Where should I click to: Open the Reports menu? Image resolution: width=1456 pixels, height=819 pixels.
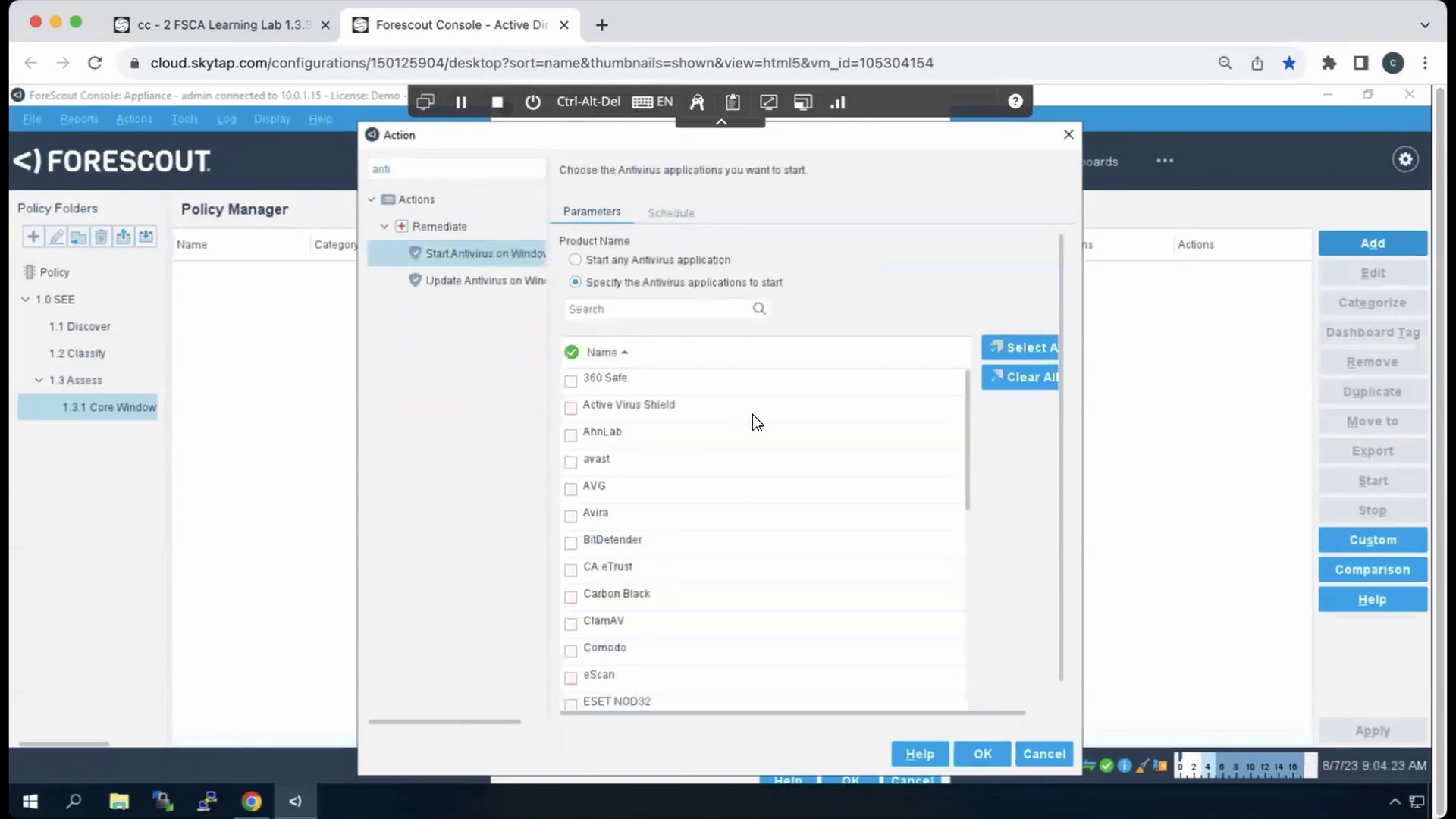(x=79, y=119)
